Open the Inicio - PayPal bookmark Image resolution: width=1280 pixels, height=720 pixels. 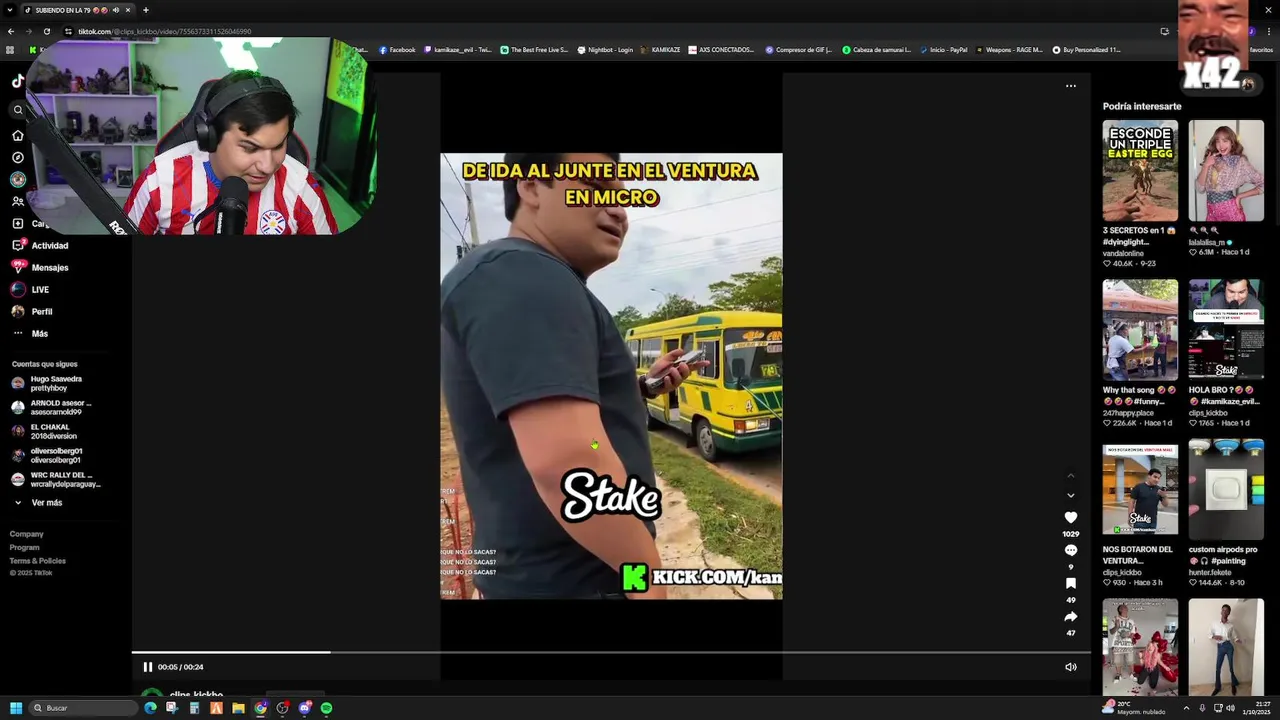pyautogui.click(x=942, y=50)
